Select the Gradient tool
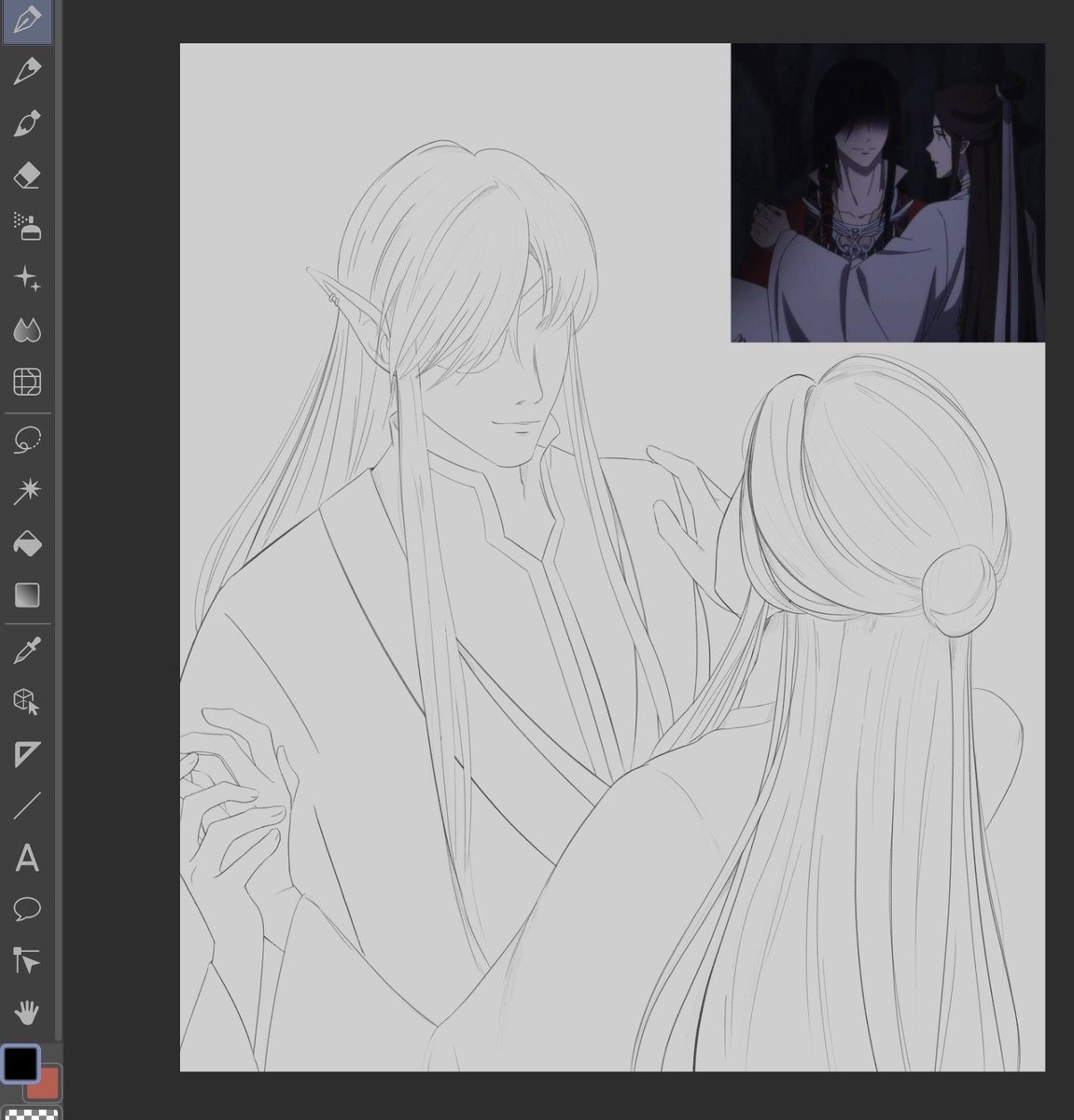This screenshot has height=1120, width=1074. point(27,595)
